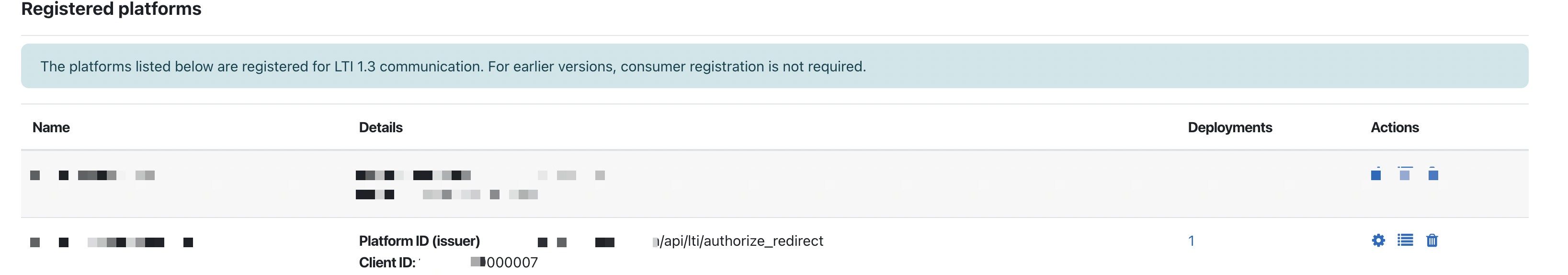Click the Actions column header
The image size is (1568, 275).
coord(1395,128)
